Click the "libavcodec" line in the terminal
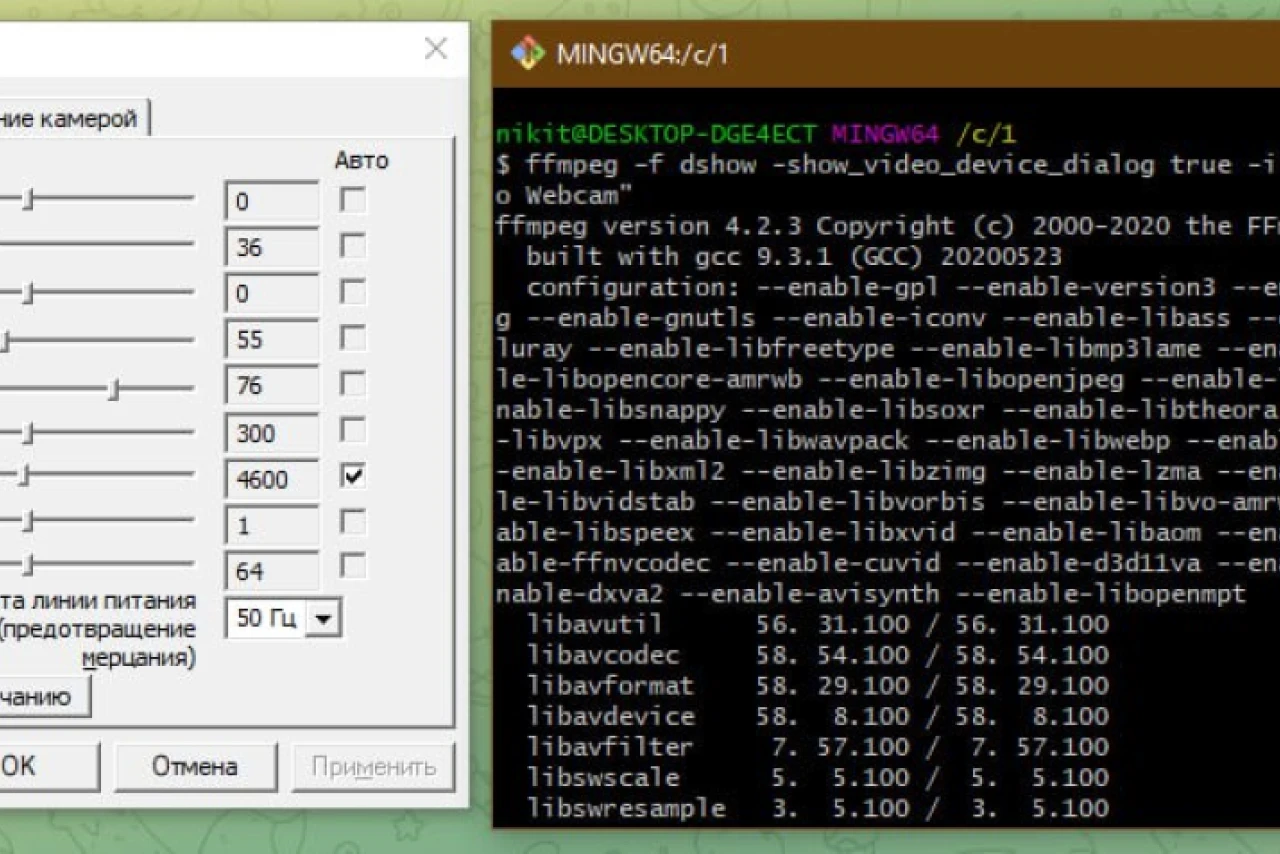 [x=818, y=656]
